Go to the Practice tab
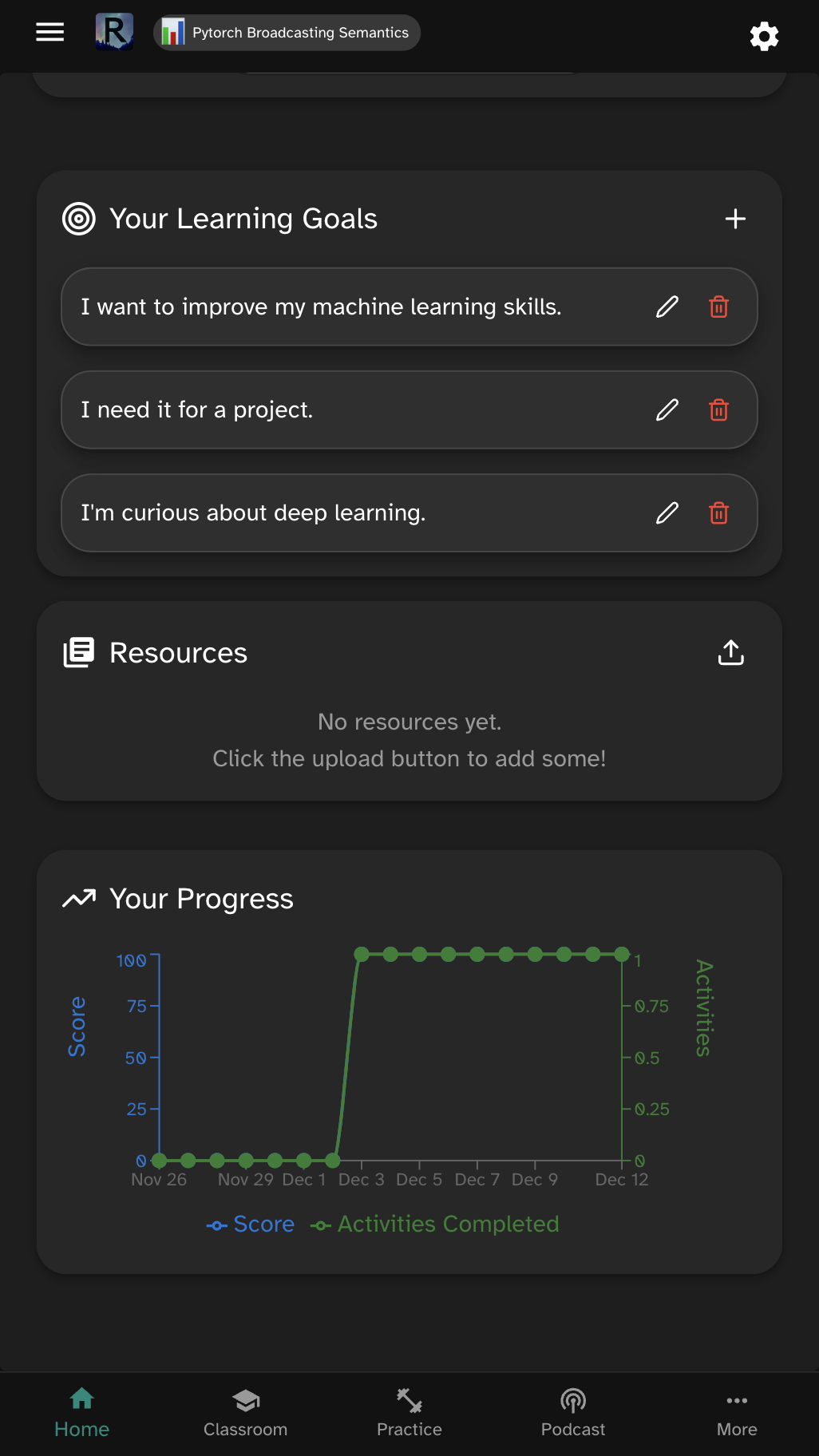Image resolution: width=819 pixels, height=1456 pixels. click(x=409, y=1412)
